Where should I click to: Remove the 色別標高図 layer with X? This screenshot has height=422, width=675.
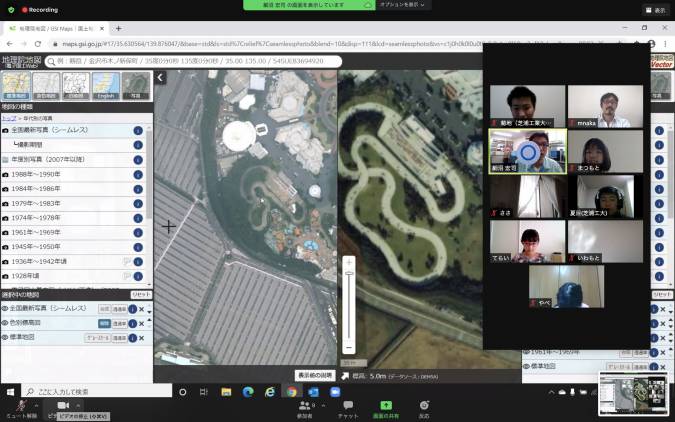[142, 323]
